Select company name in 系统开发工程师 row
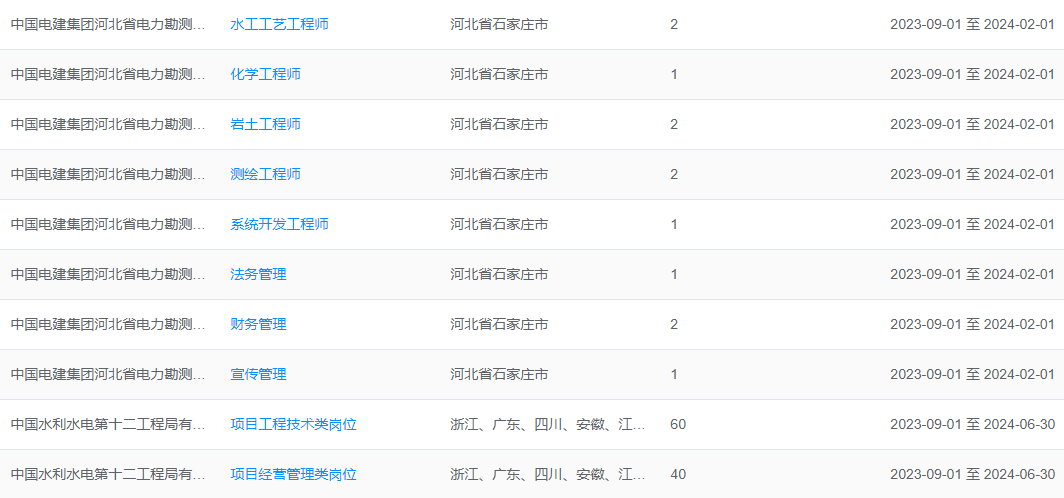 (109, 224)
